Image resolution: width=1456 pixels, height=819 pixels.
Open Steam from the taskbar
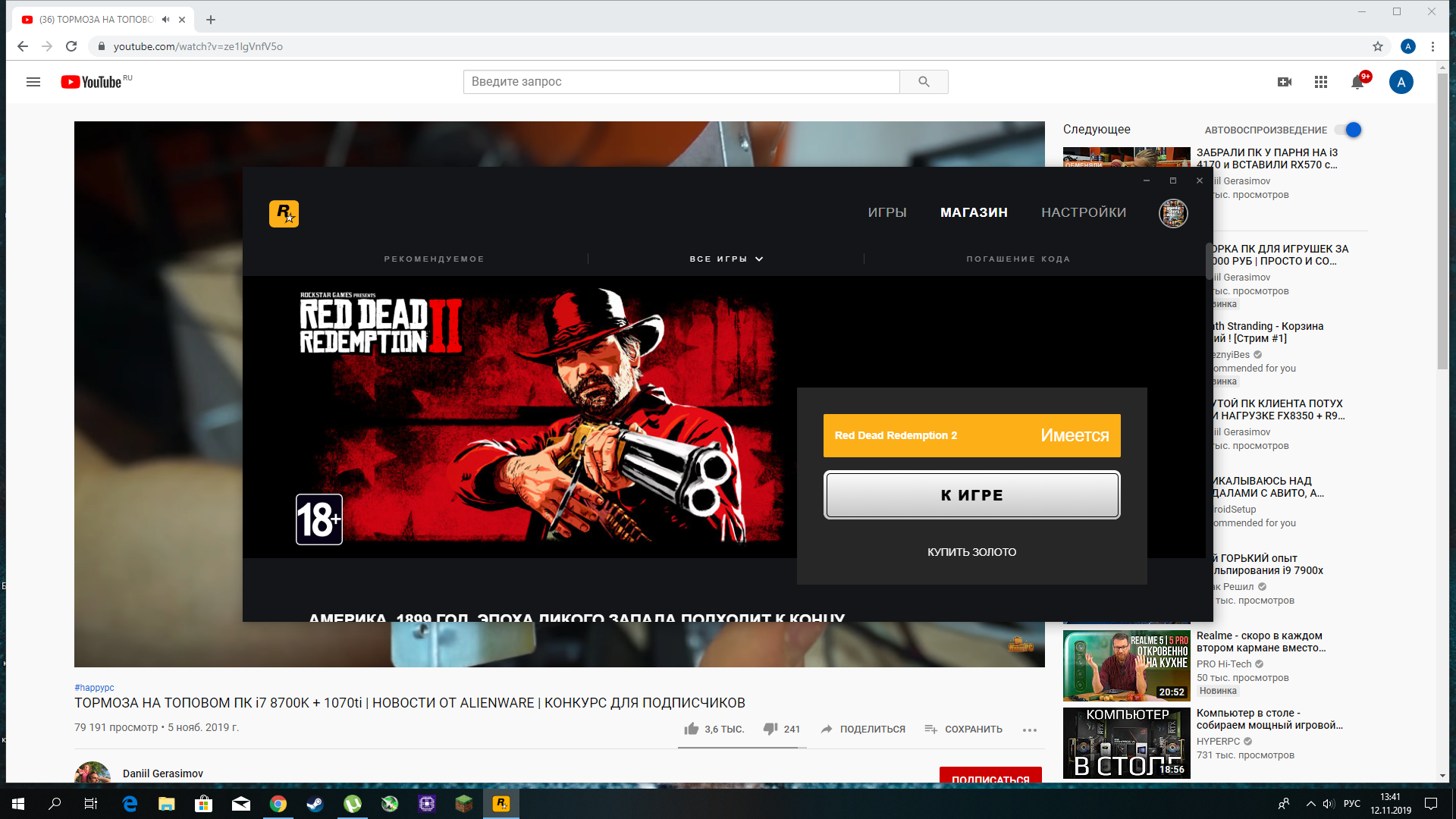[x=315, y=804]
